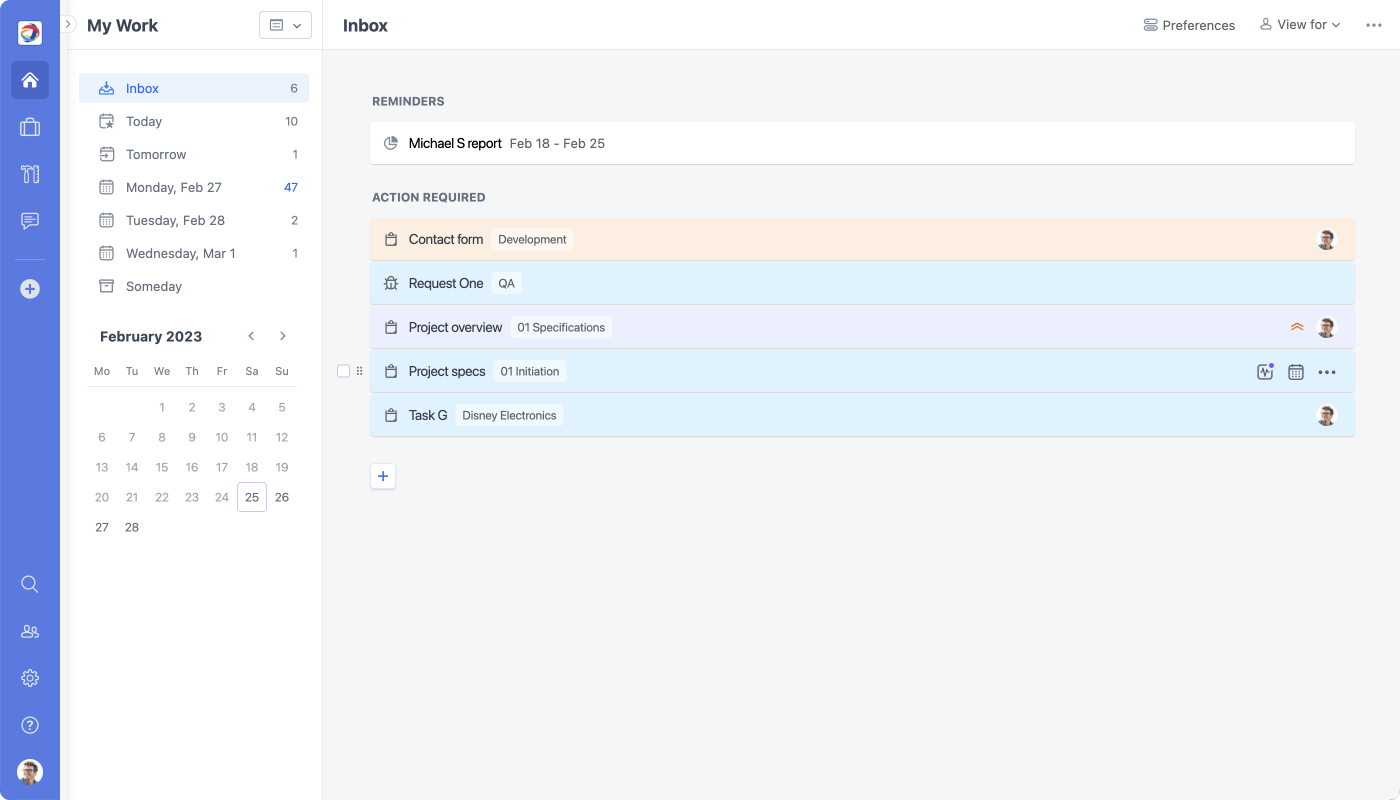This screenshot has width=1400, height=800.
Task: Open the My Work view mode dropdown
Action: 285,25
